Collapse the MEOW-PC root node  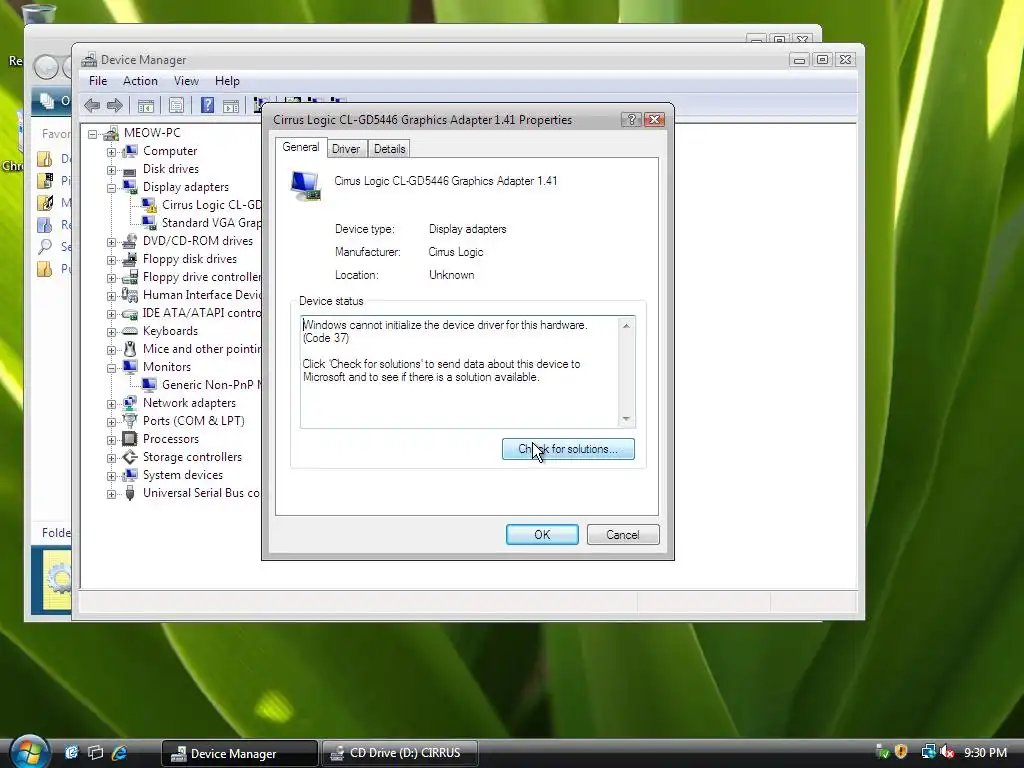click(93, 135)
